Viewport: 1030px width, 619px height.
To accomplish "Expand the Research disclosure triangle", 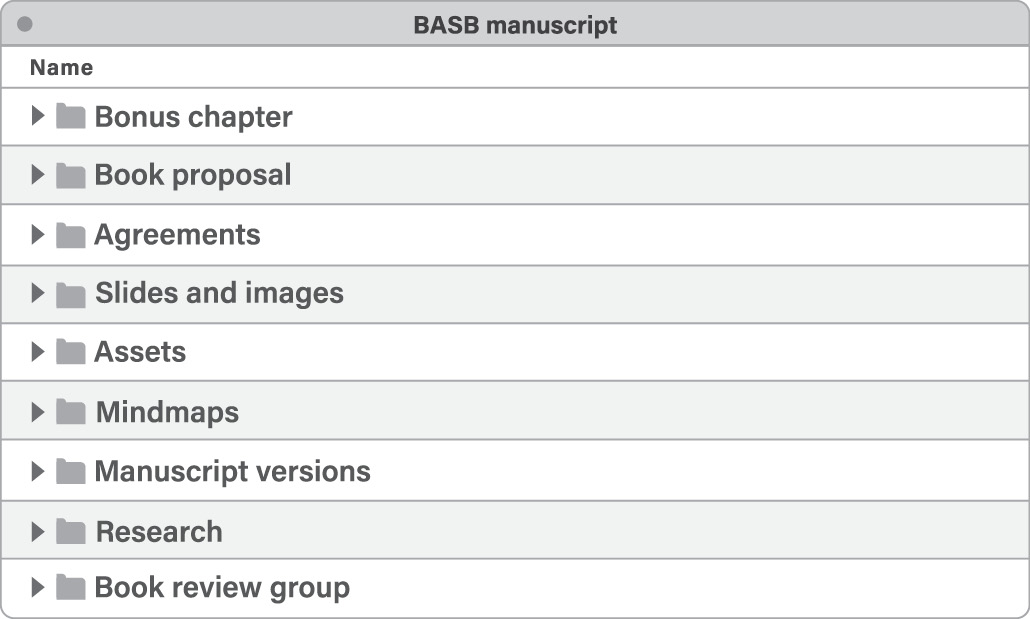I will tap(38, 530).
